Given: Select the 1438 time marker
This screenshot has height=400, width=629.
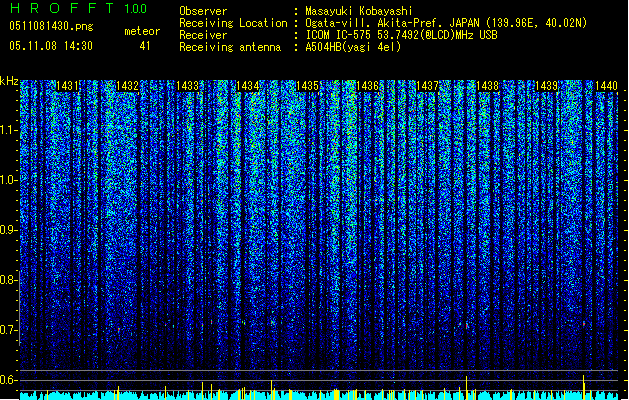Looking at the screenshot, I should [487, 86].
